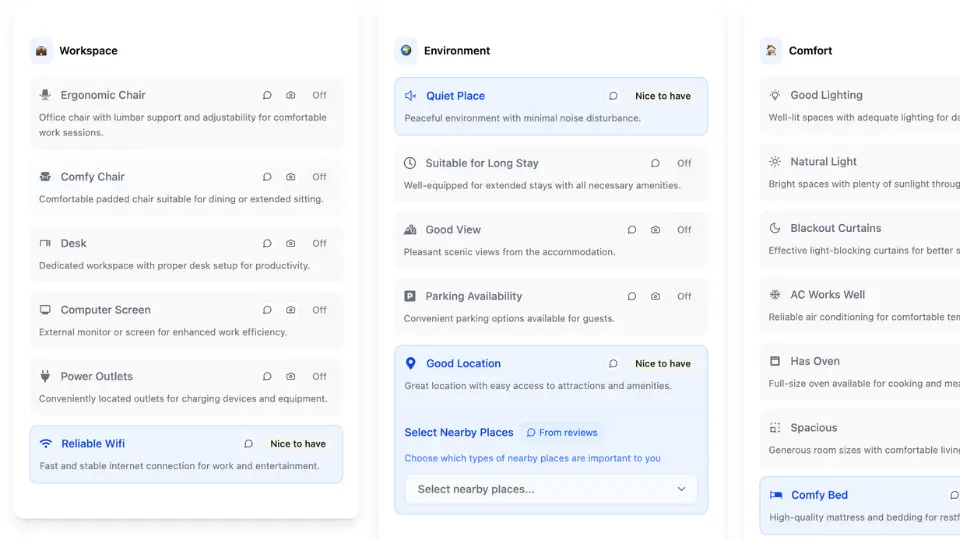Image resolution: width=960 pixels, height=540 pixels.
Task: Click the comment icon for Desk
Action: click(267, 243)
